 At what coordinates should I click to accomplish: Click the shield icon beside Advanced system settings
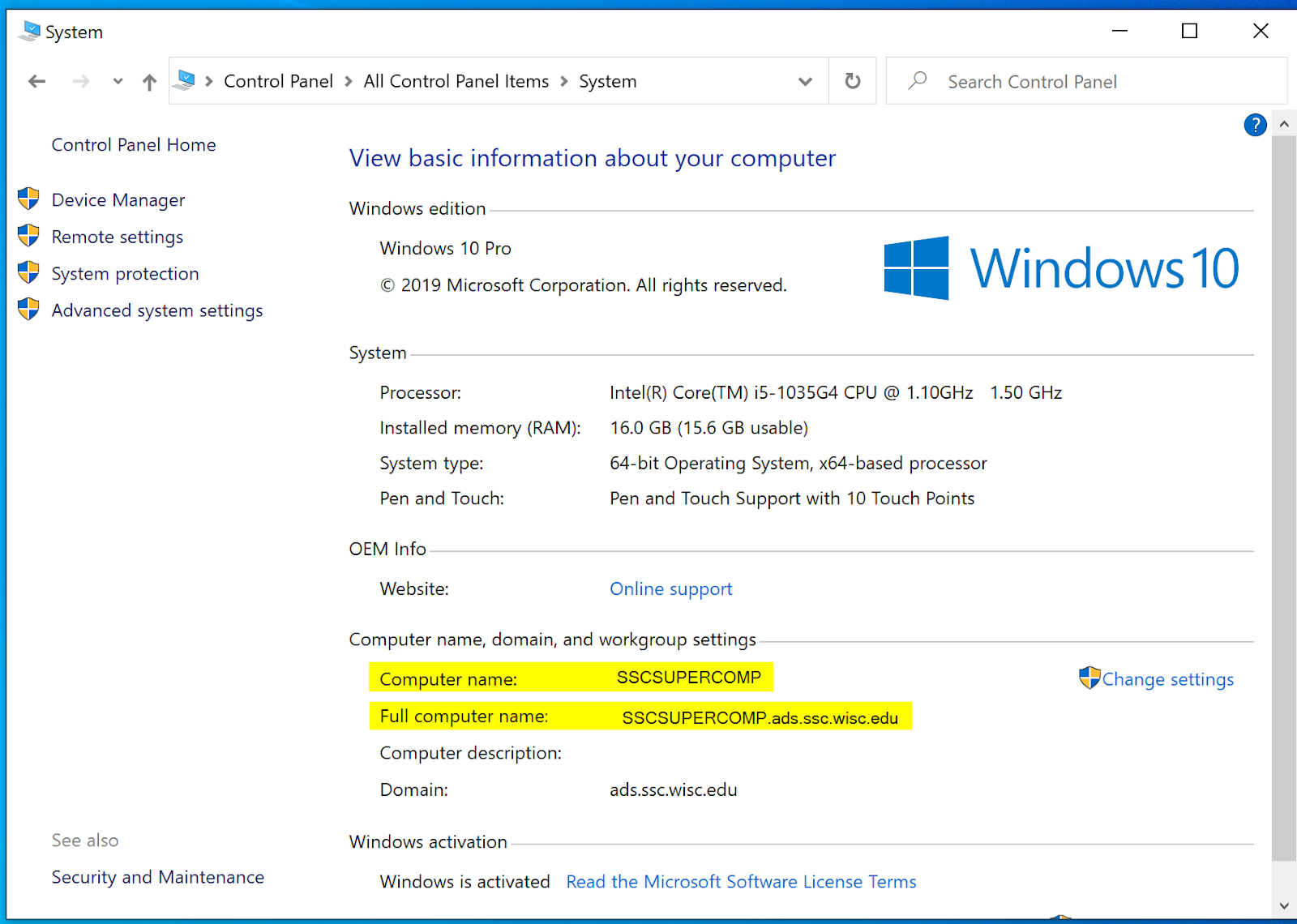(28, 309)
